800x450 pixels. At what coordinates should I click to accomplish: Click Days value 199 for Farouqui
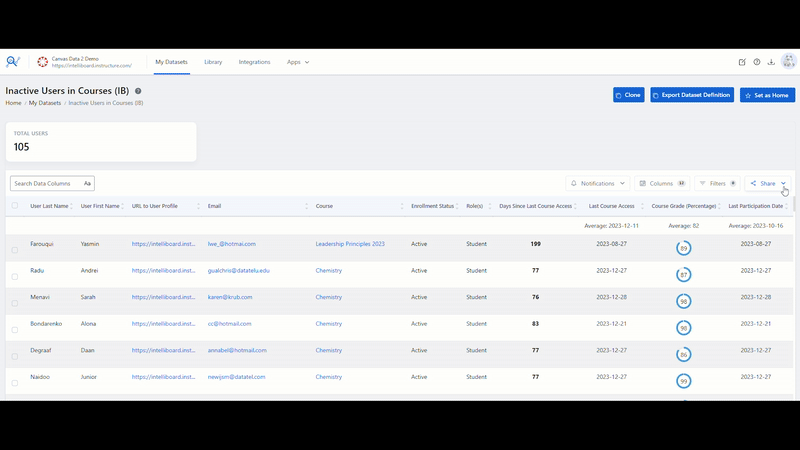click(x=535, y=244)
